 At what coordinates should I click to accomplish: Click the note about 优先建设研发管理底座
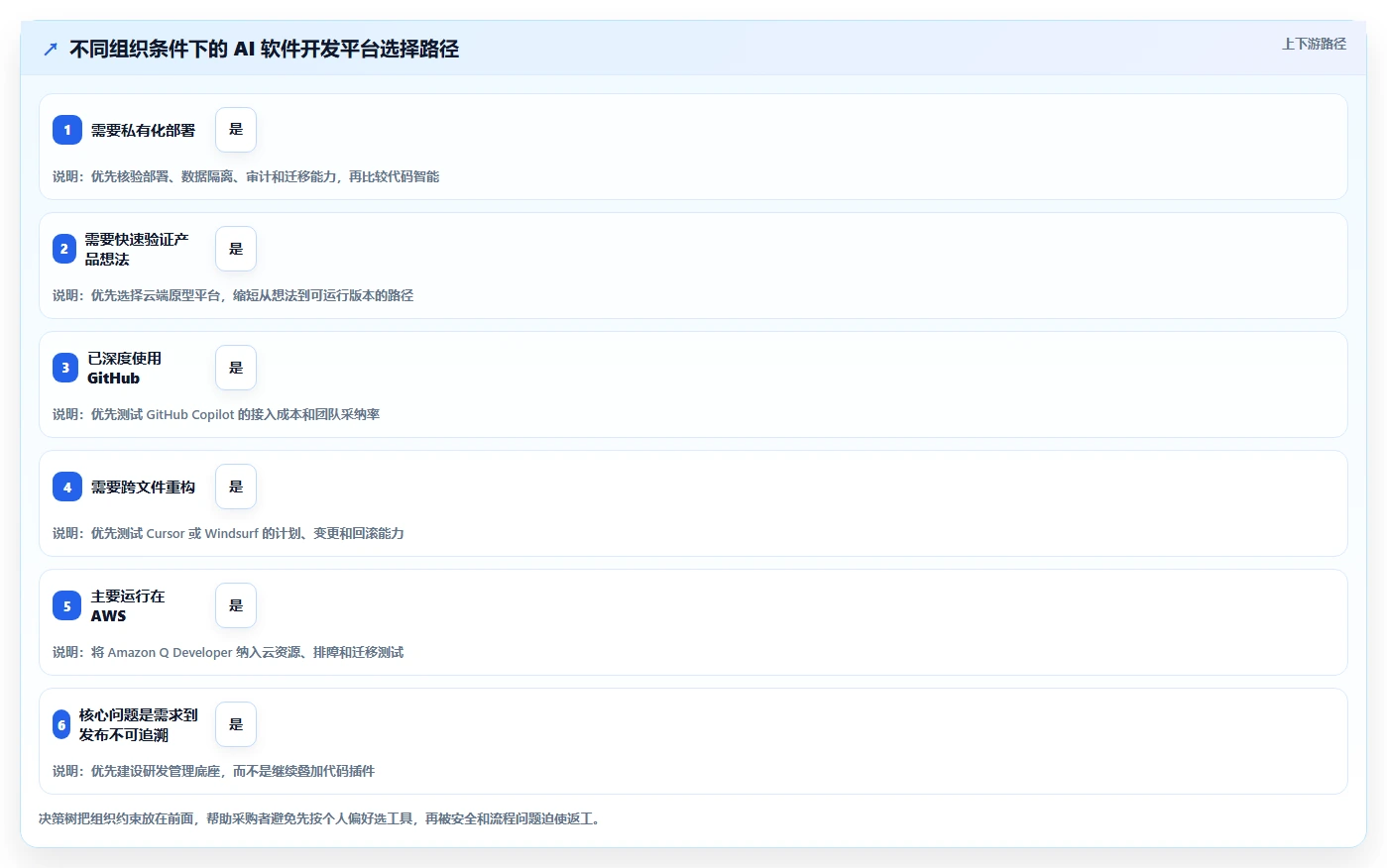pyautogui.click(x=213, y=771)
